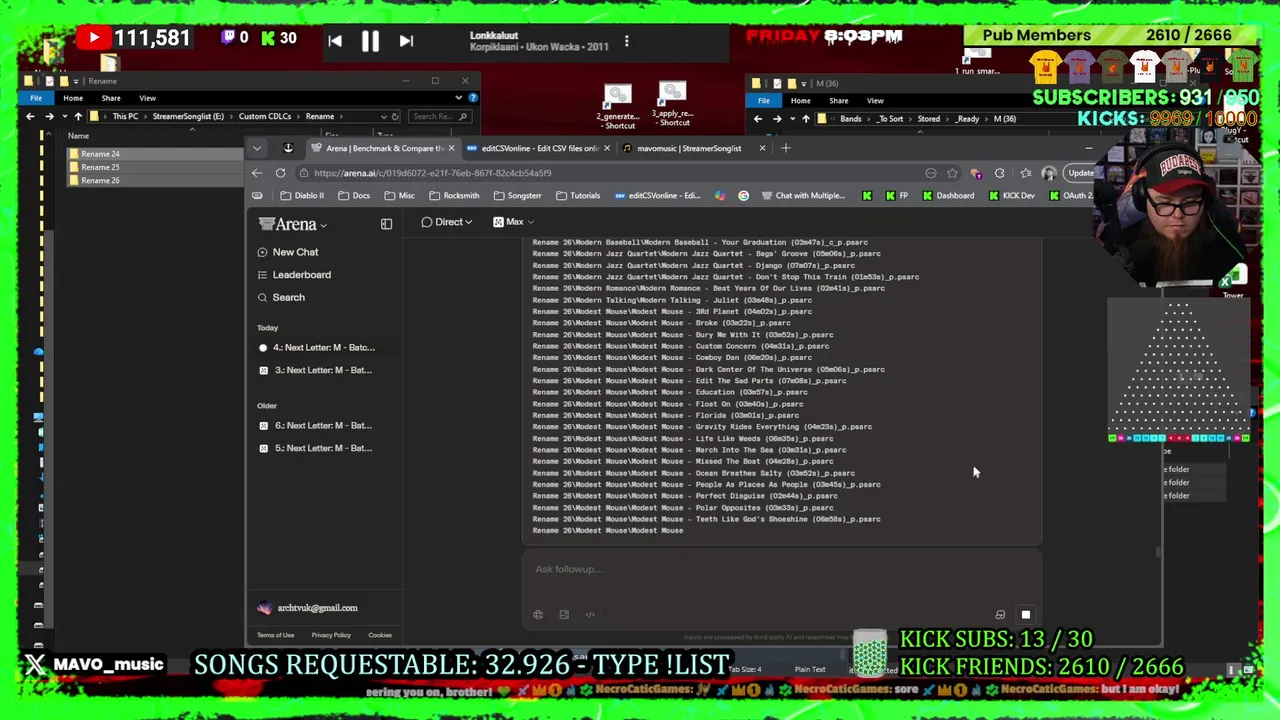Click Up arrow in Rename Explorer window

[x=78, y=116]
